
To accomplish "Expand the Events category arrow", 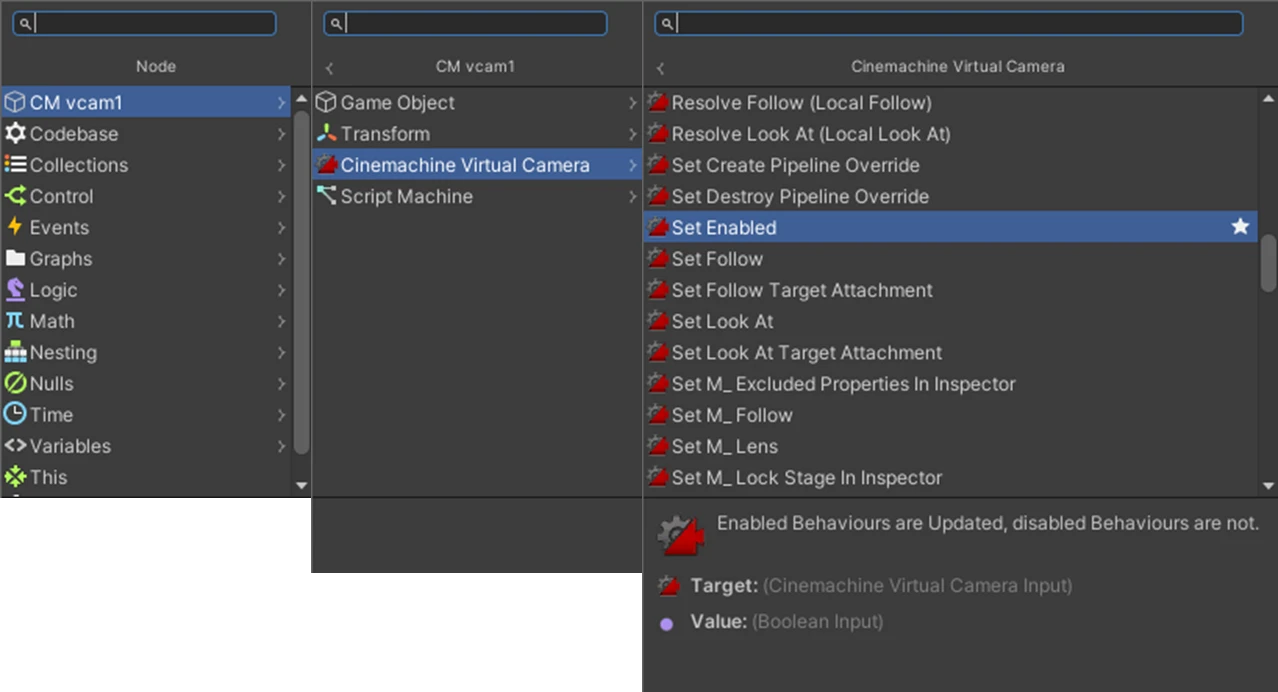I will [x=281, y=227].
